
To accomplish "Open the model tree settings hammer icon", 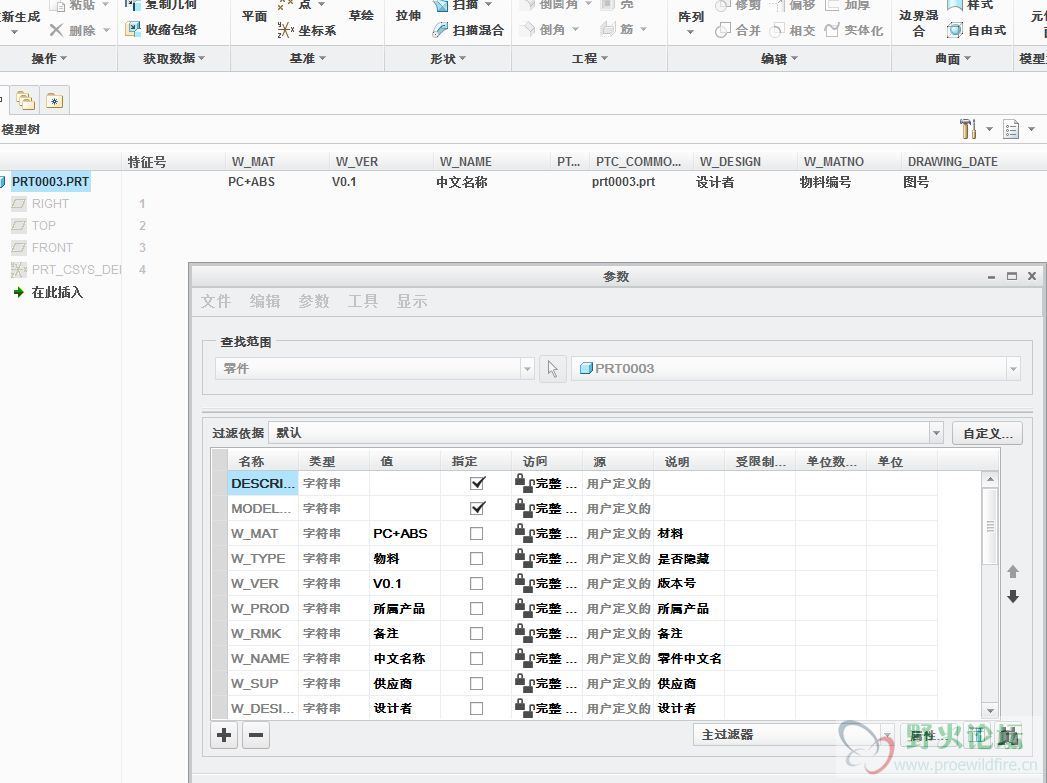I will [968, 128].
